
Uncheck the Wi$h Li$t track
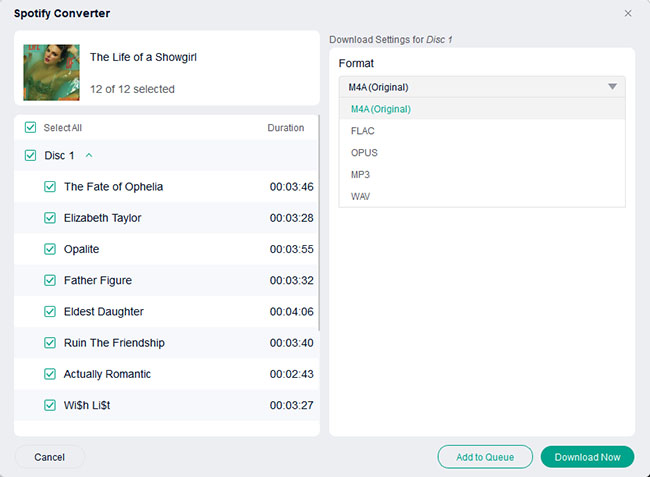tap(50, 405)
